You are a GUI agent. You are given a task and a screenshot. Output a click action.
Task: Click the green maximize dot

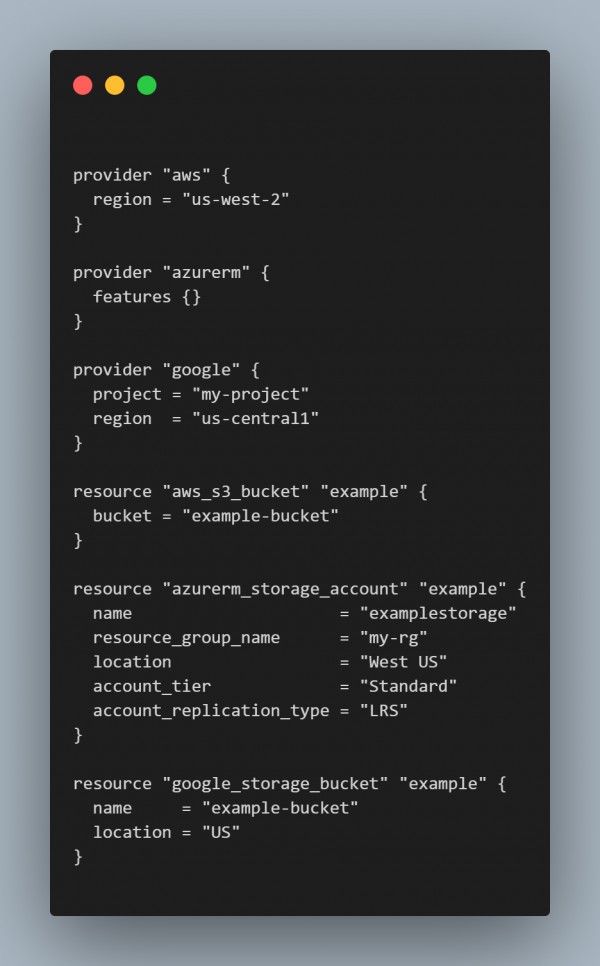[147, 85]
